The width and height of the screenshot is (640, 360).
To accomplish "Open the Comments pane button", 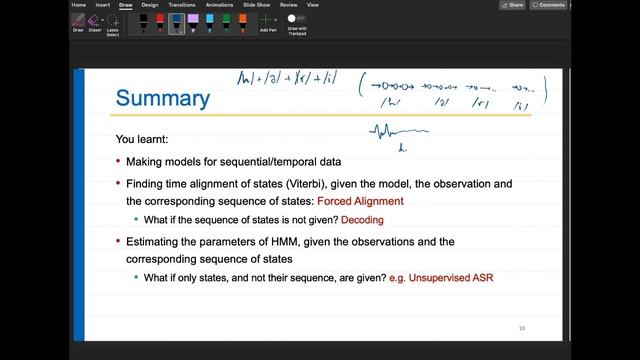I will [x=548, y=5].
